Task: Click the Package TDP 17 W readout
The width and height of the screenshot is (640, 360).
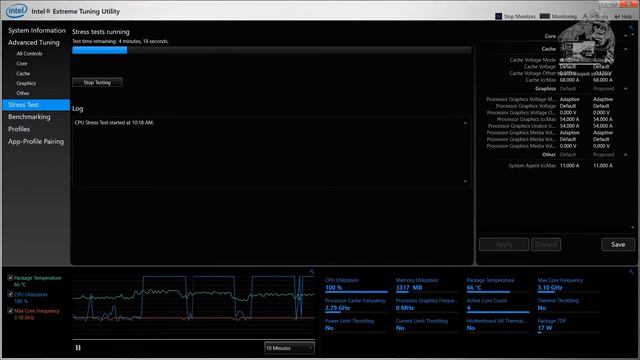Action: click(569, 325)
